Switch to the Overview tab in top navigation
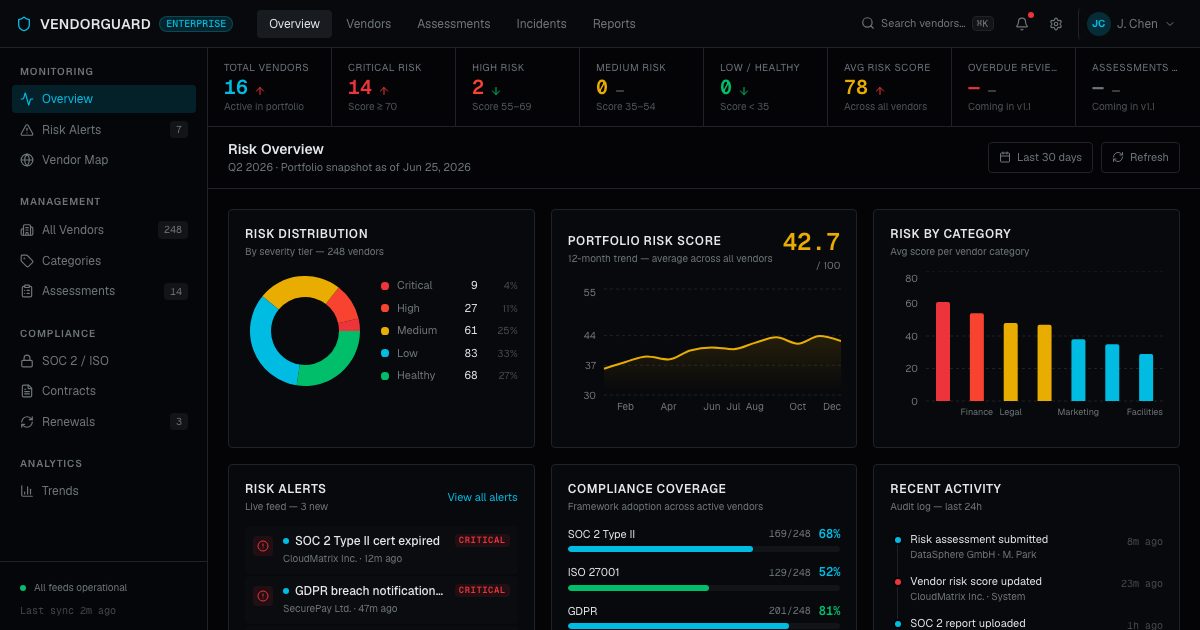Image resolution: width=1200 pixels, height=630 pixels. 294,24
